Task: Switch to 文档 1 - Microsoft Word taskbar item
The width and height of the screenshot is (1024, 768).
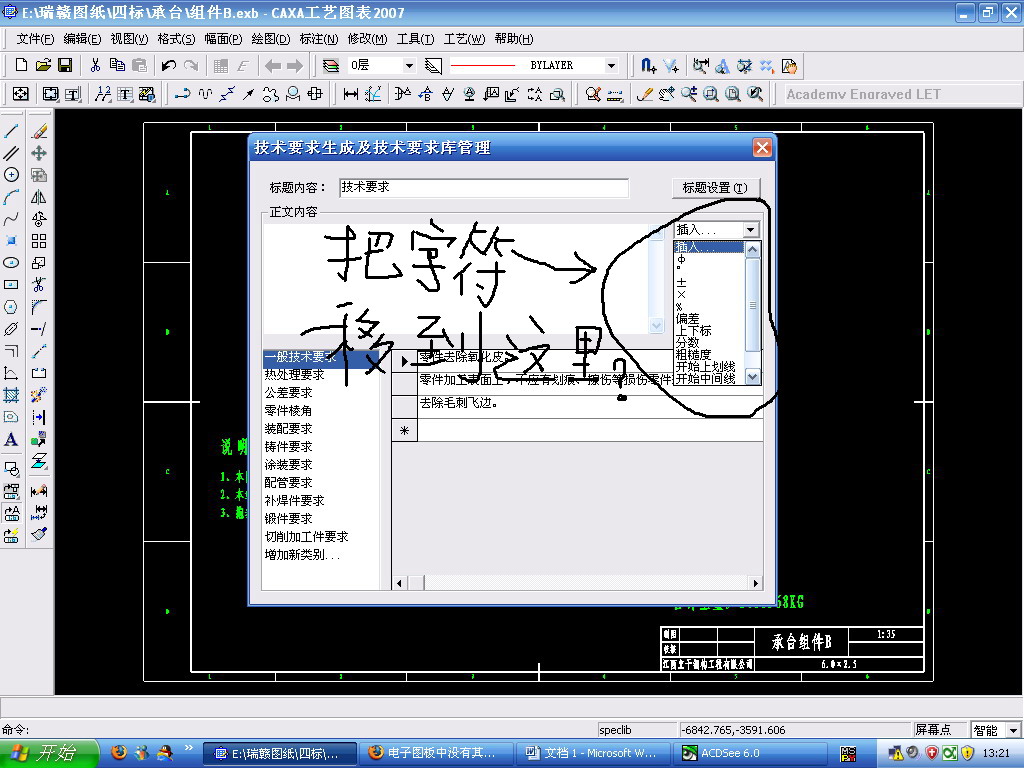Action: 593,753
